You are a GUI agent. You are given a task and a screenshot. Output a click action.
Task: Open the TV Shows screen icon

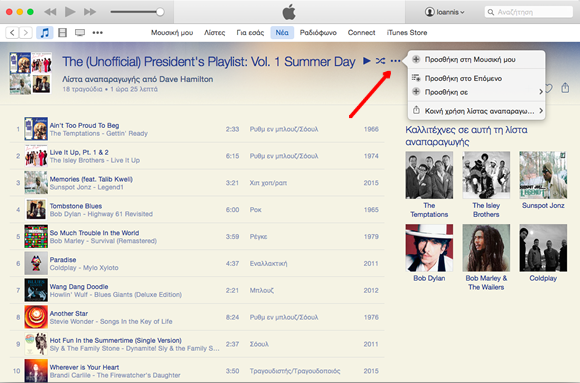click(x=80, y=33)
